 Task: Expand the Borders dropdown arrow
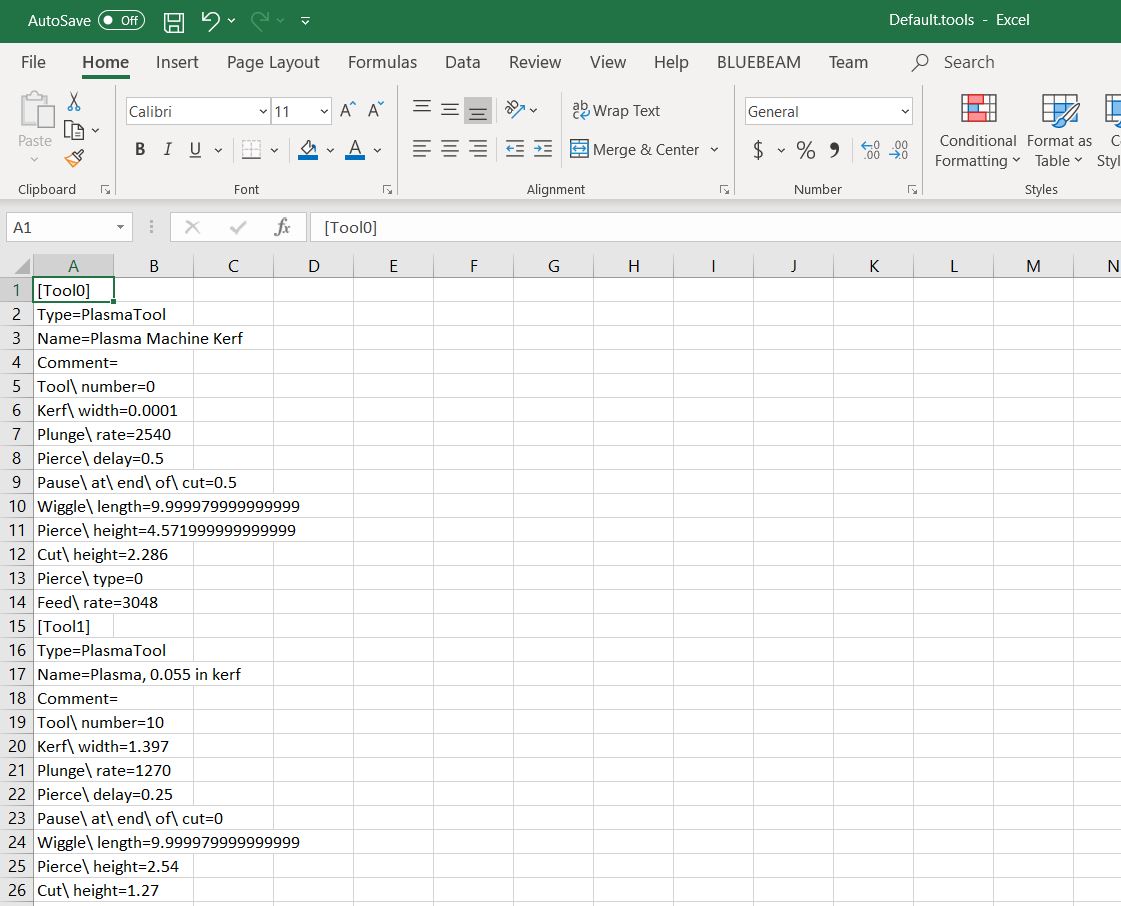274,150
